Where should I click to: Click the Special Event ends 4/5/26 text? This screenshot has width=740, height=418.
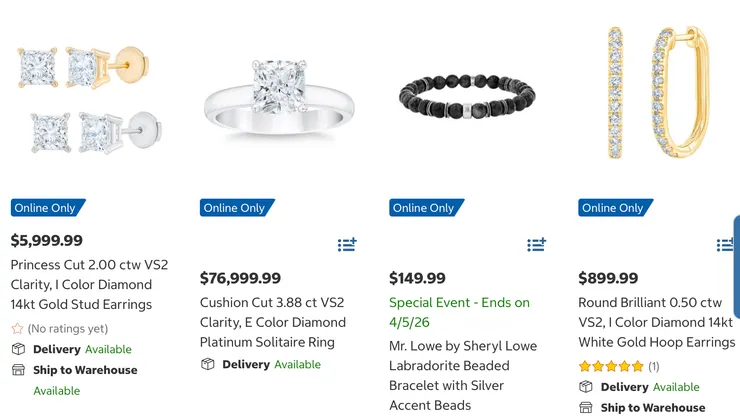(459, 312)
